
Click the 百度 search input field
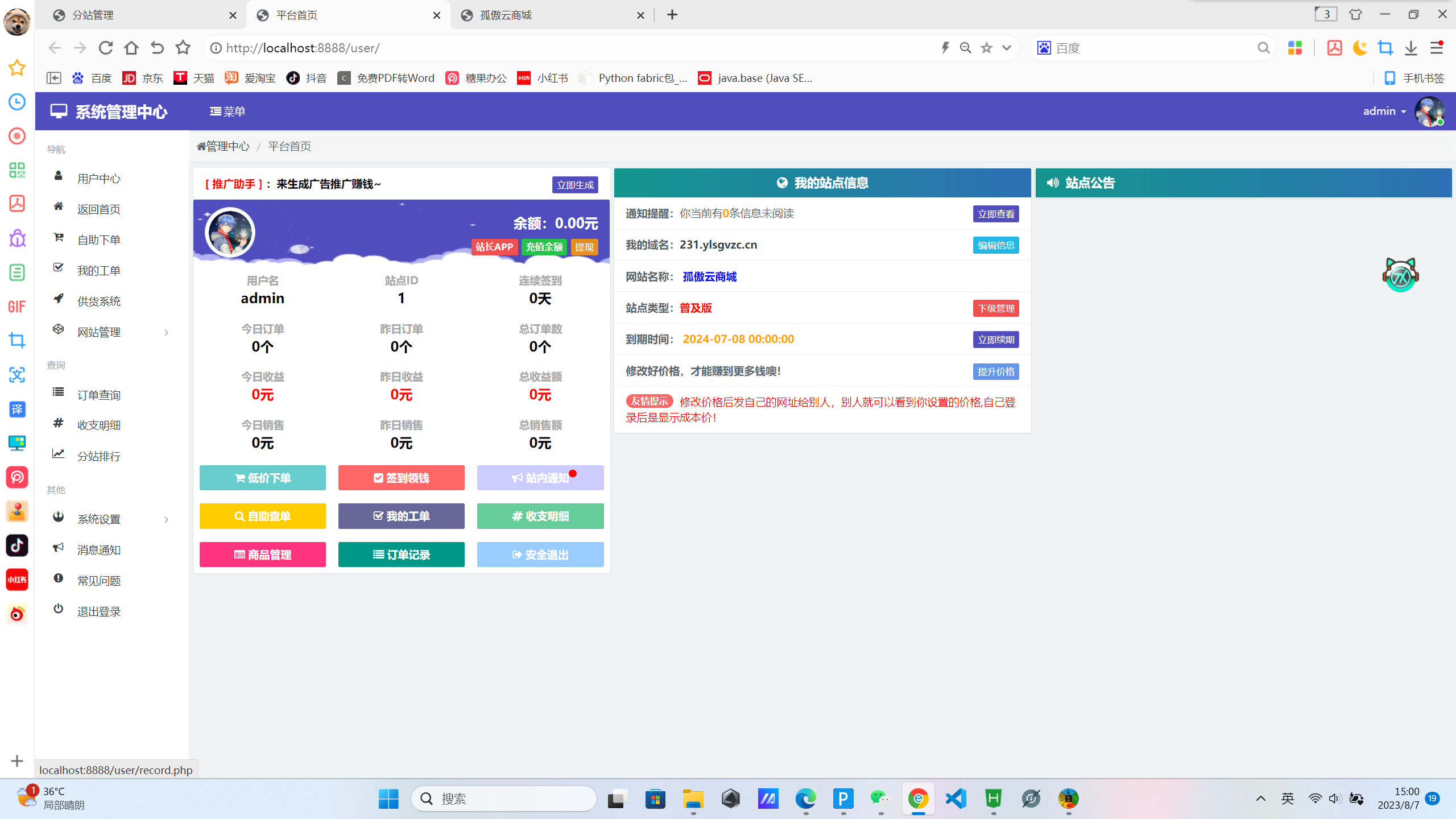[1153, 48]
